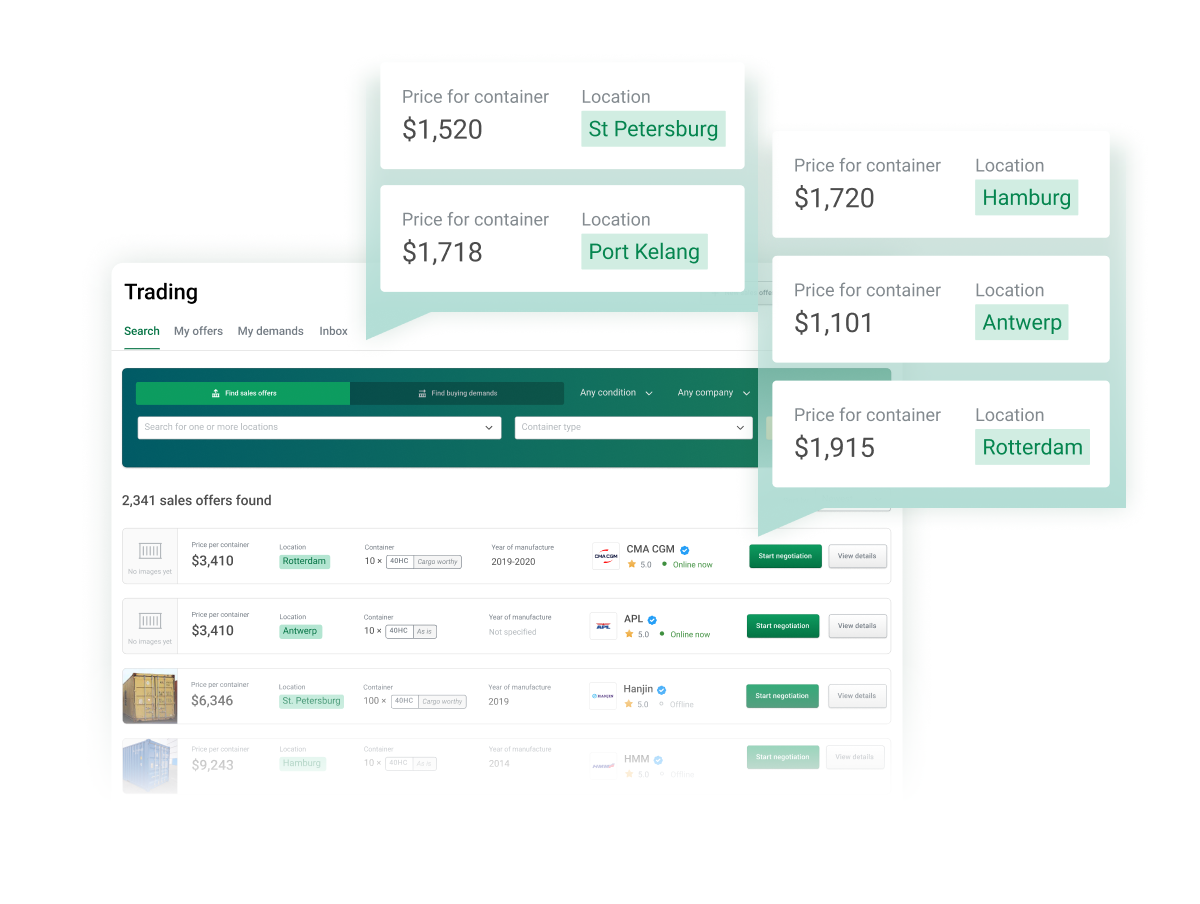Select Hamburg location in $1,720 card

click(1027, 198)
